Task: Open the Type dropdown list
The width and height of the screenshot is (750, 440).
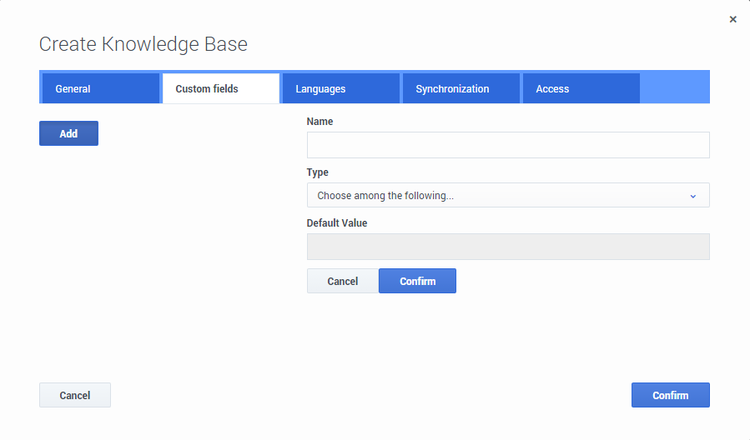Action: point(508,195)
